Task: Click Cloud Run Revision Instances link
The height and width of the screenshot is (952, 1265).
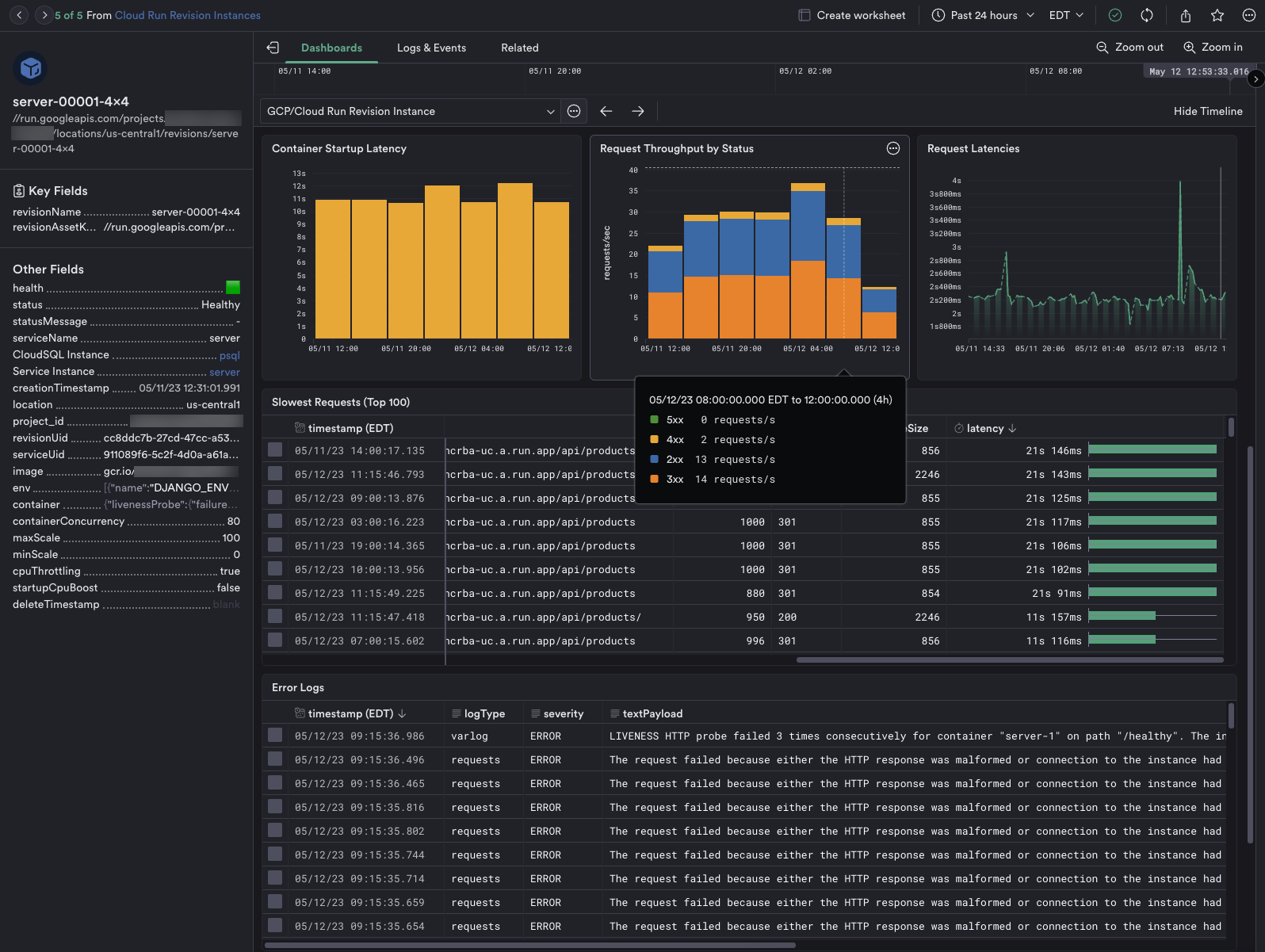Action: 188,15
